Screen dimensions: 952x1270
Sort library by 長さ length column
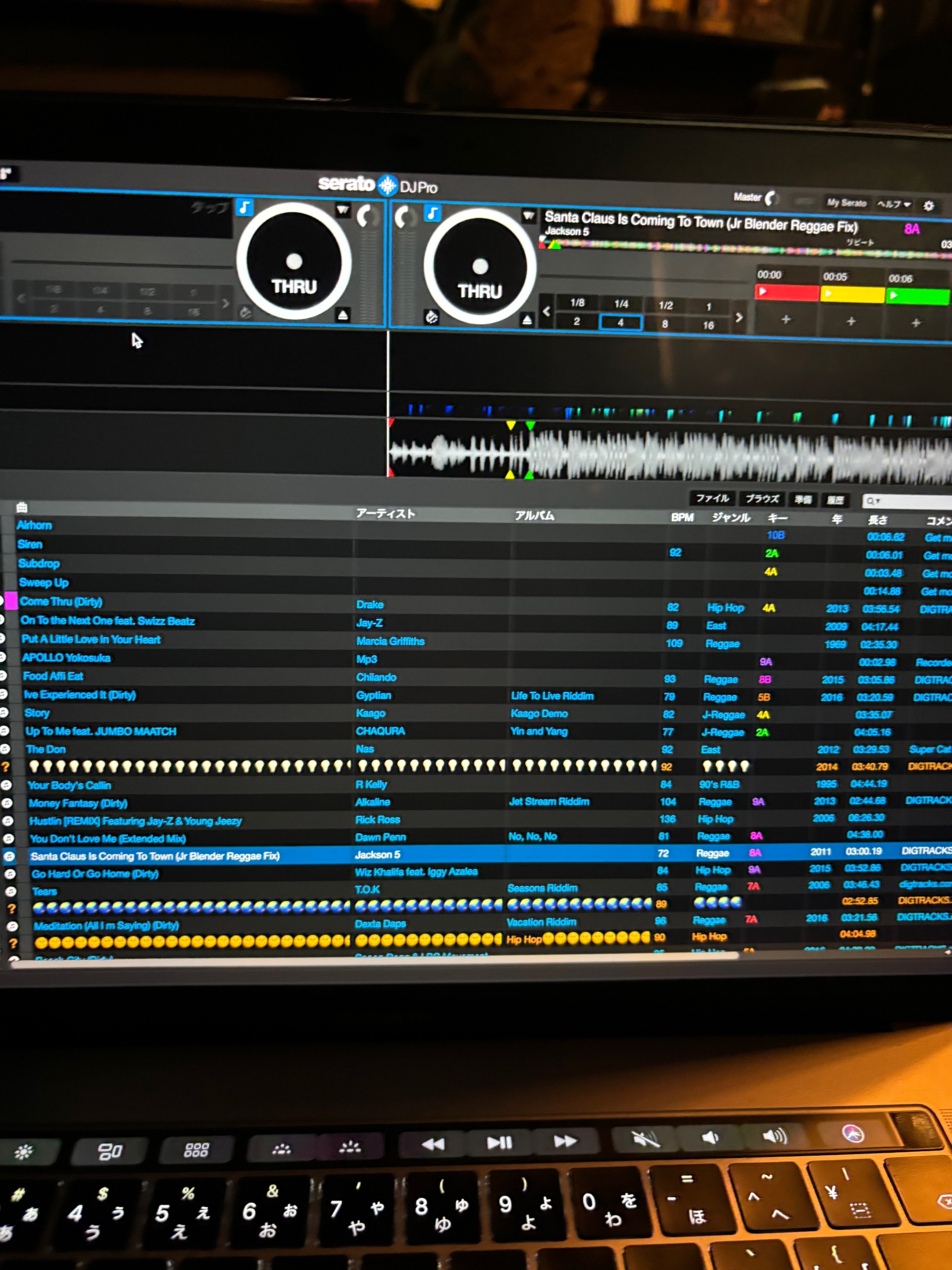pos(877,520)
